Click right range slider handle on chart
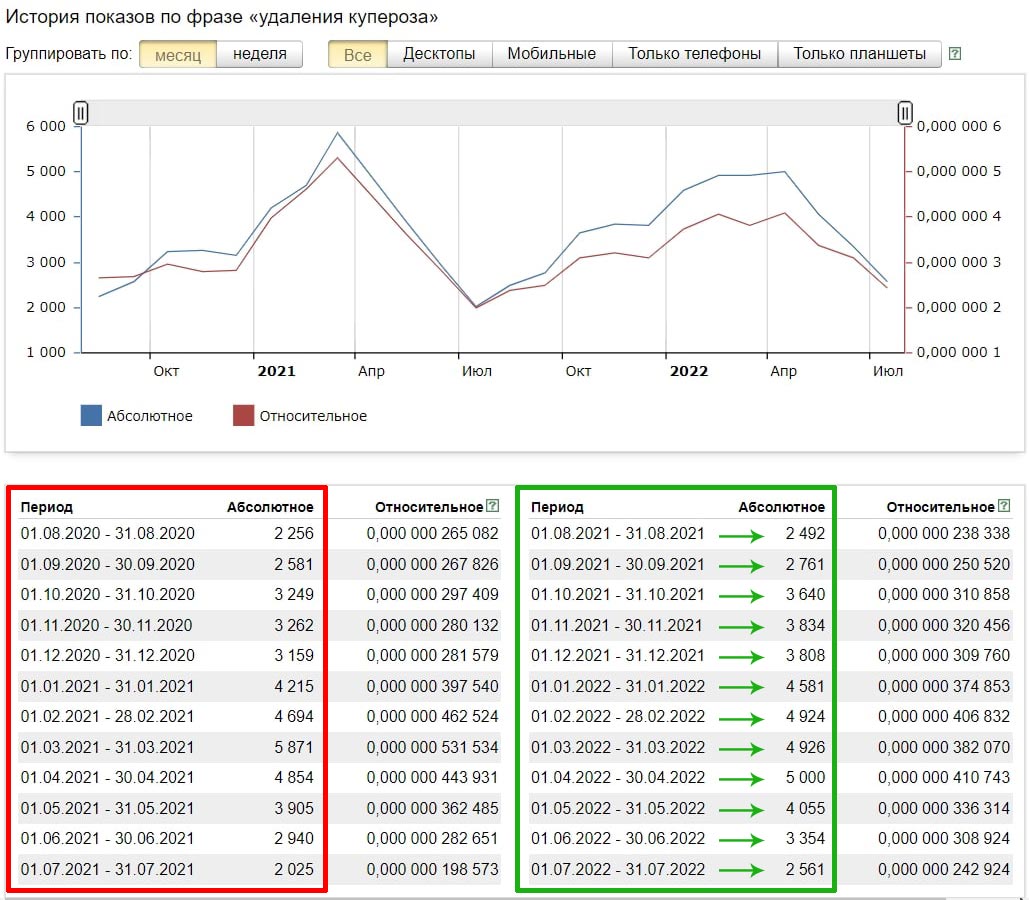 pos(905,113)
